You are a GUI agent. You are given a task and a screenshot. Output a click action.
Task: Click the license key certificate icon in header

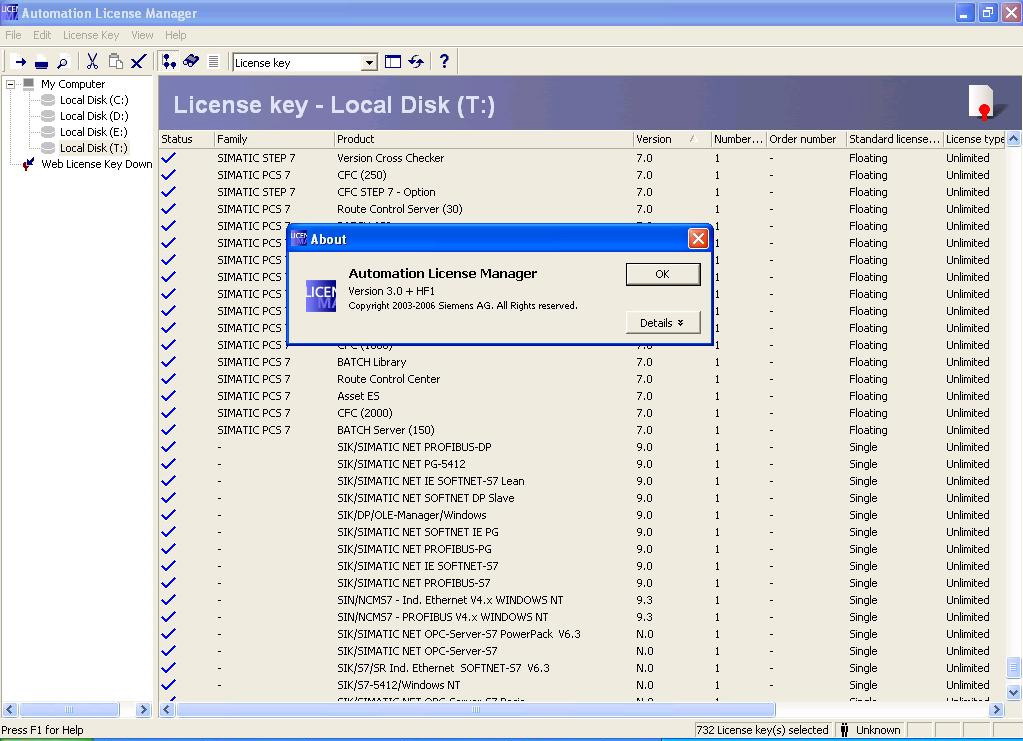tap(983, 103)
